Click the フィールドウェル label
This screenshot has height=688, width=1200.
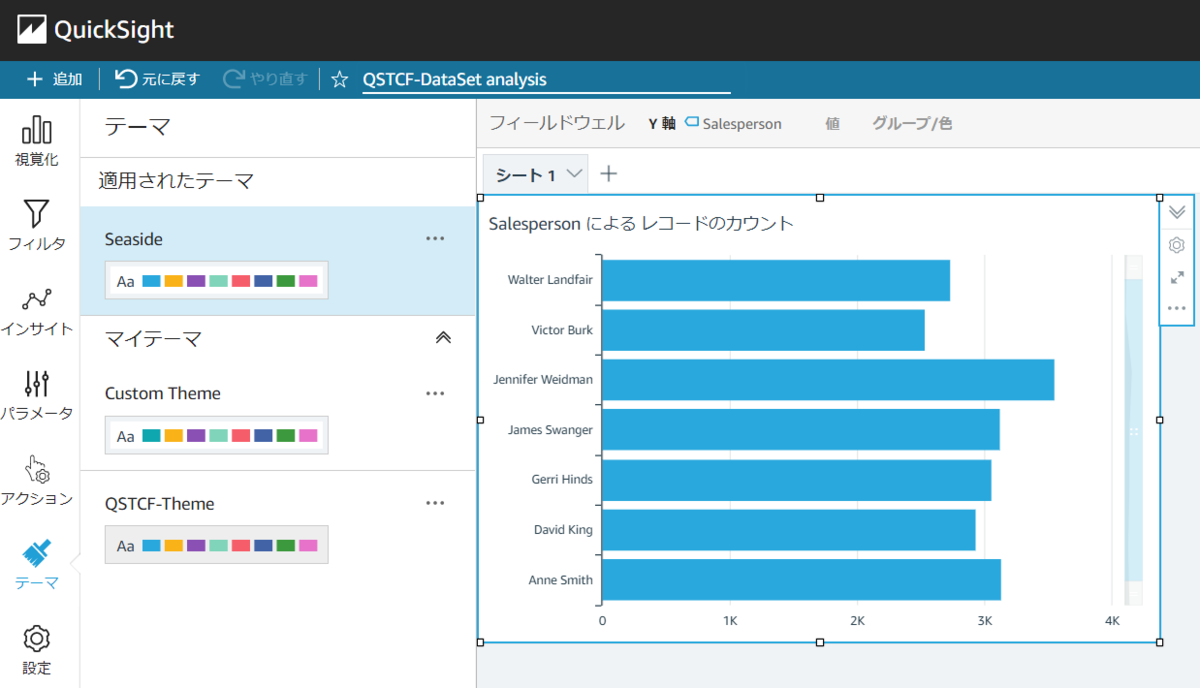tap(556, 123)
